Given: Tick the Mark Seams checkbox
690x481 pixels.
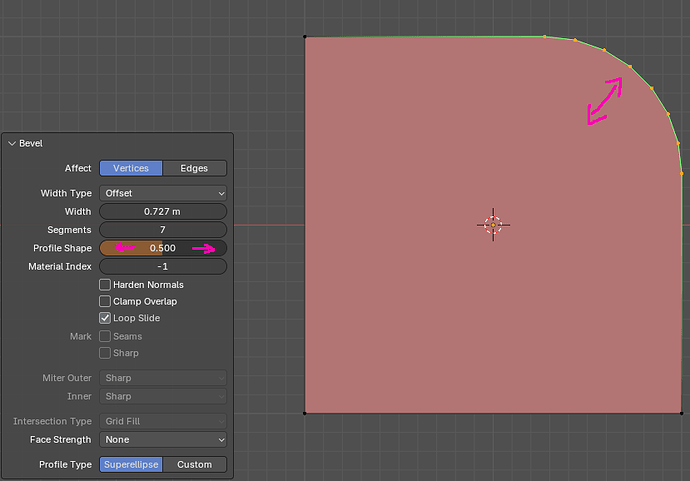Looking at the screenshot, I should pos(105,336).
